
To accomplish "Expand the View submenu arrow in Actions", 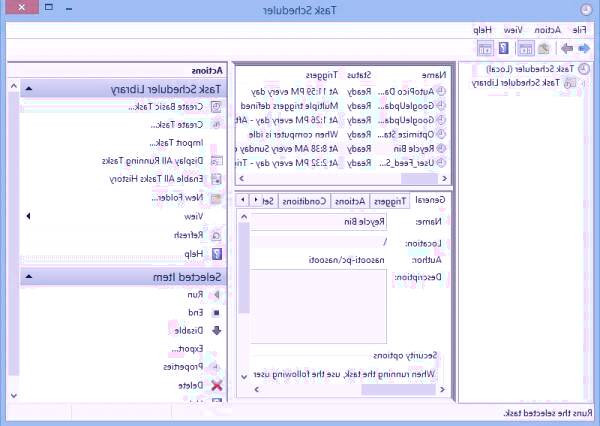I will coord(27,215).
